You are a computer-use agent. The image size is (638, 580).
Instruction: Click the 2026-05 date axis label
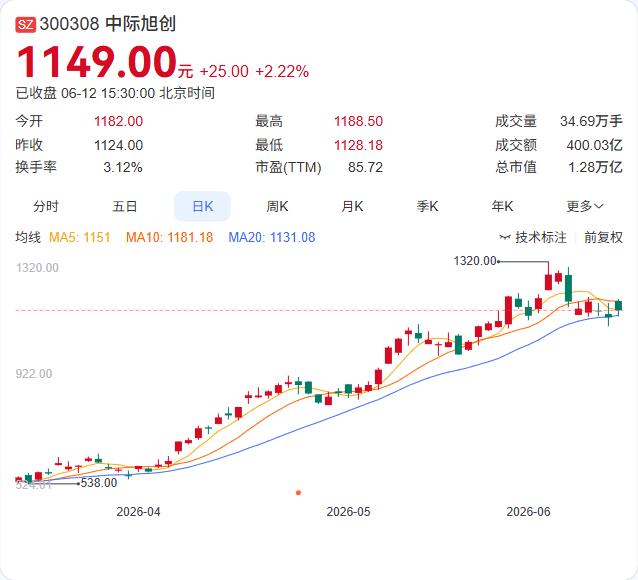pos(348,512)
